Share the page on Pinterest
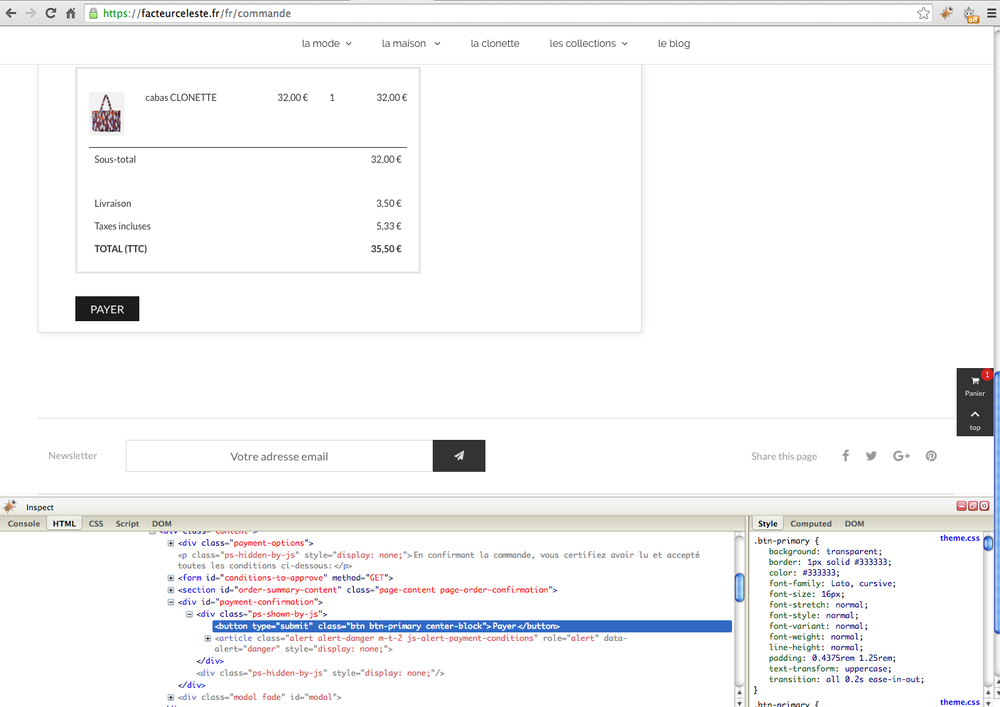Screen dimensions: 1000x707 click(931, 455)
